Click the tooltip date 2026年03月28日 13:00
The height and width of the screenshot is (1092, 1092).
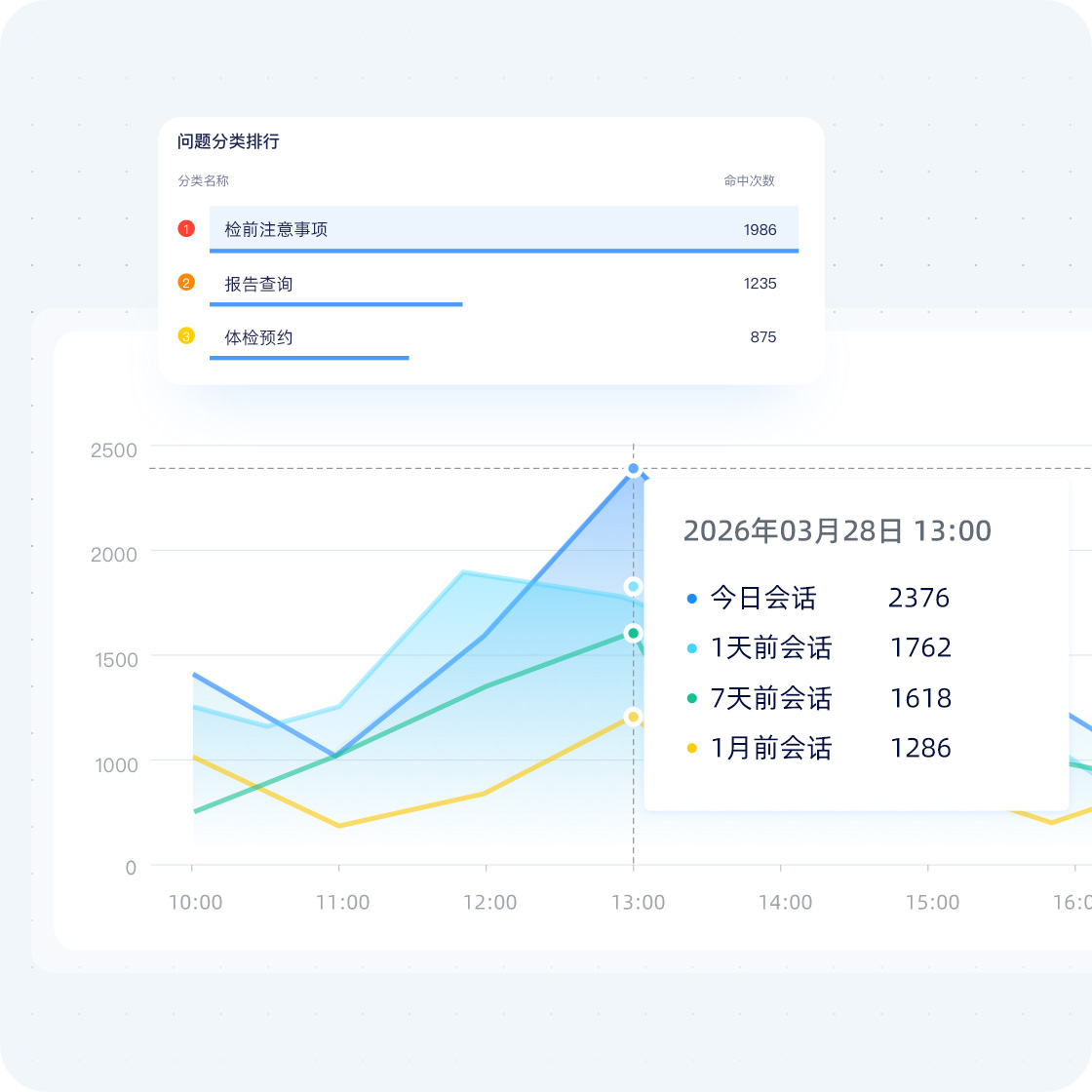point(837,531)
